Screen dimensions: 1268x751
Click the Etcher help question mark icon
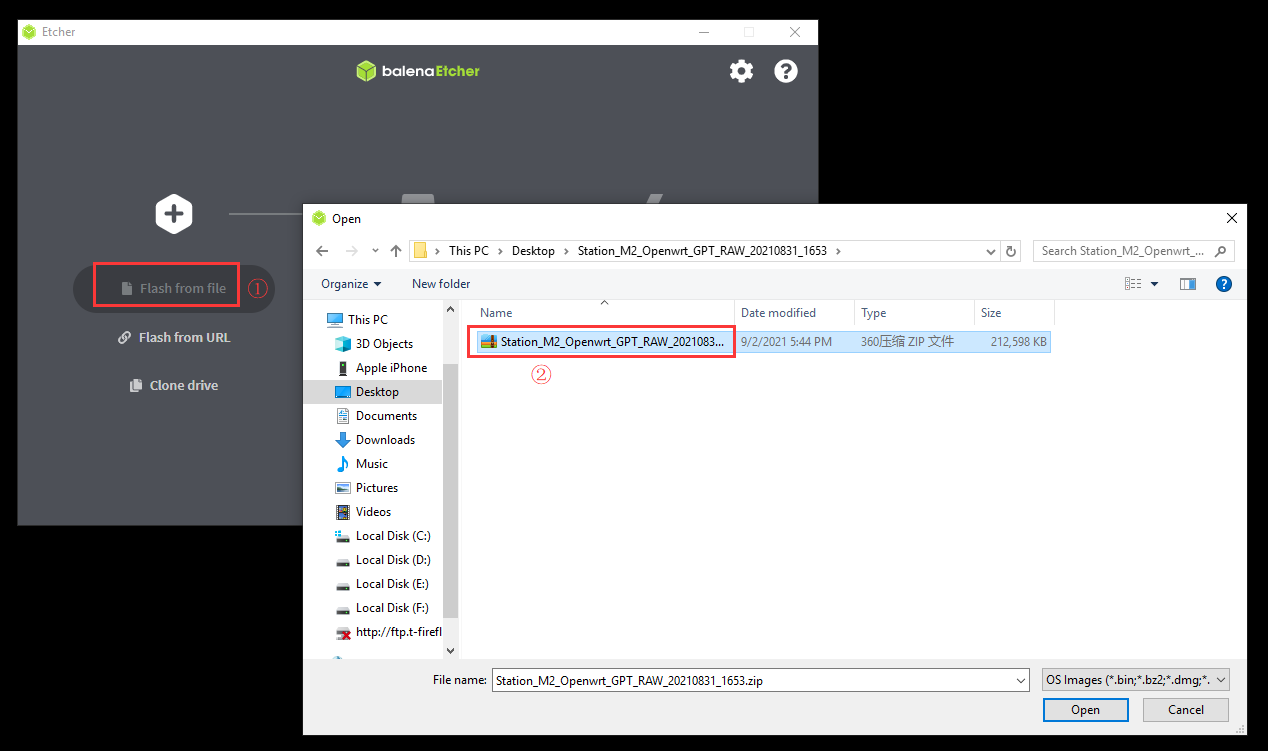786,71
